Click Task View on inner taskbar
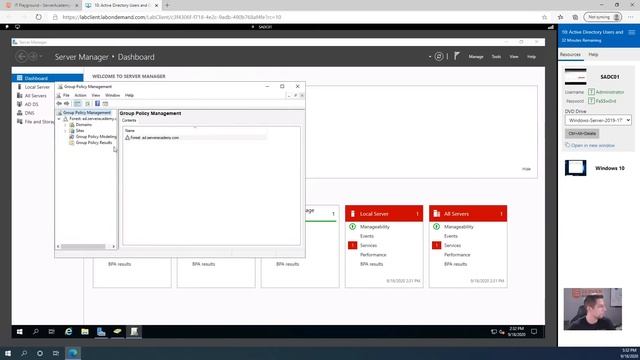Viewport: 640px width, 360px height. 51,331
